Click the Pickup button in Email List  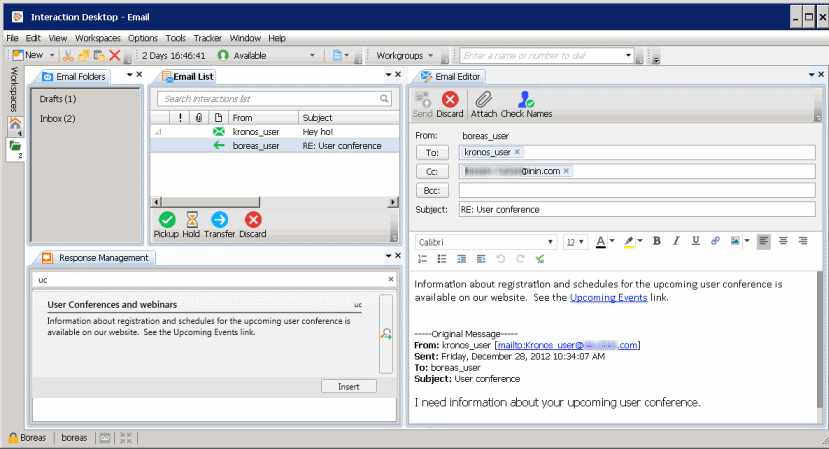(166, 220)
